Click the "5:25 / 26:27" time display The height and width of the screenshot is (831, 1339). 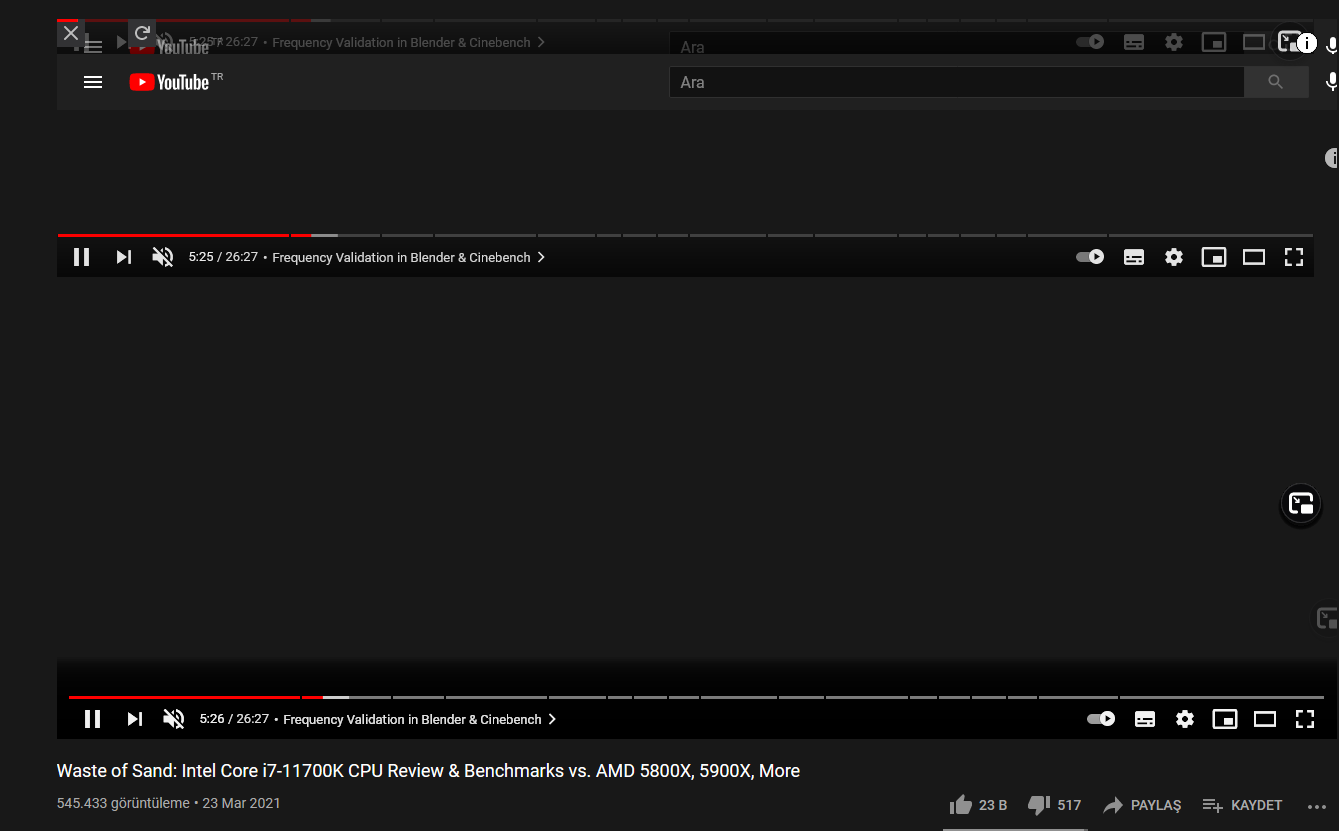(x=223, y=257)
